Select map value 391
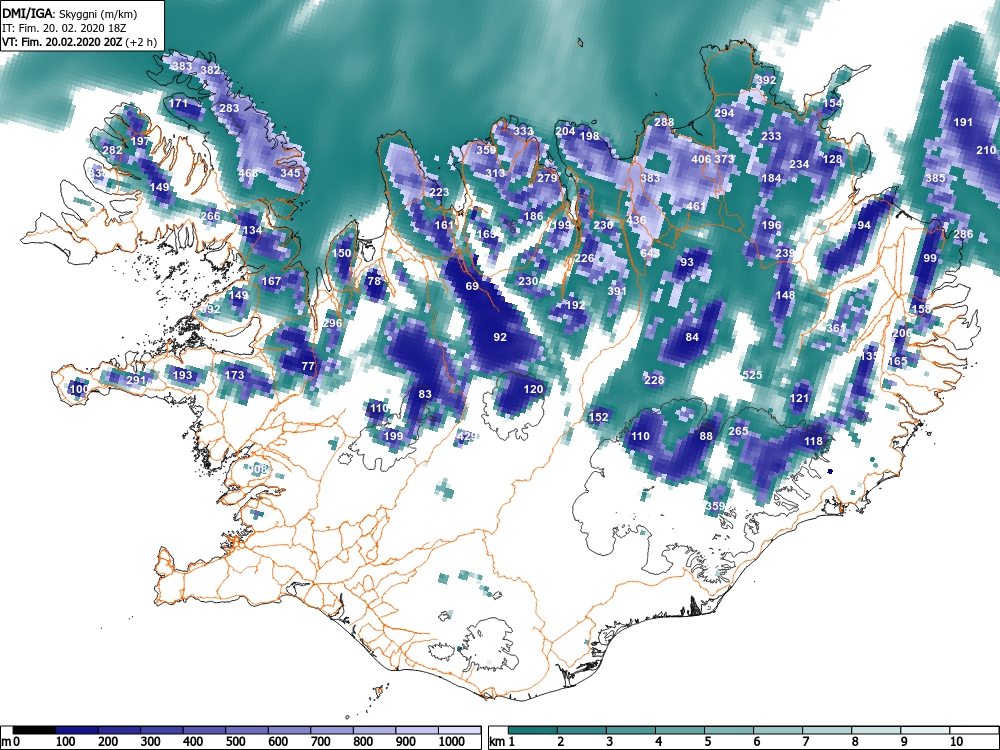The height and width of the screenshot is (750, 1000). pos(617,291)
